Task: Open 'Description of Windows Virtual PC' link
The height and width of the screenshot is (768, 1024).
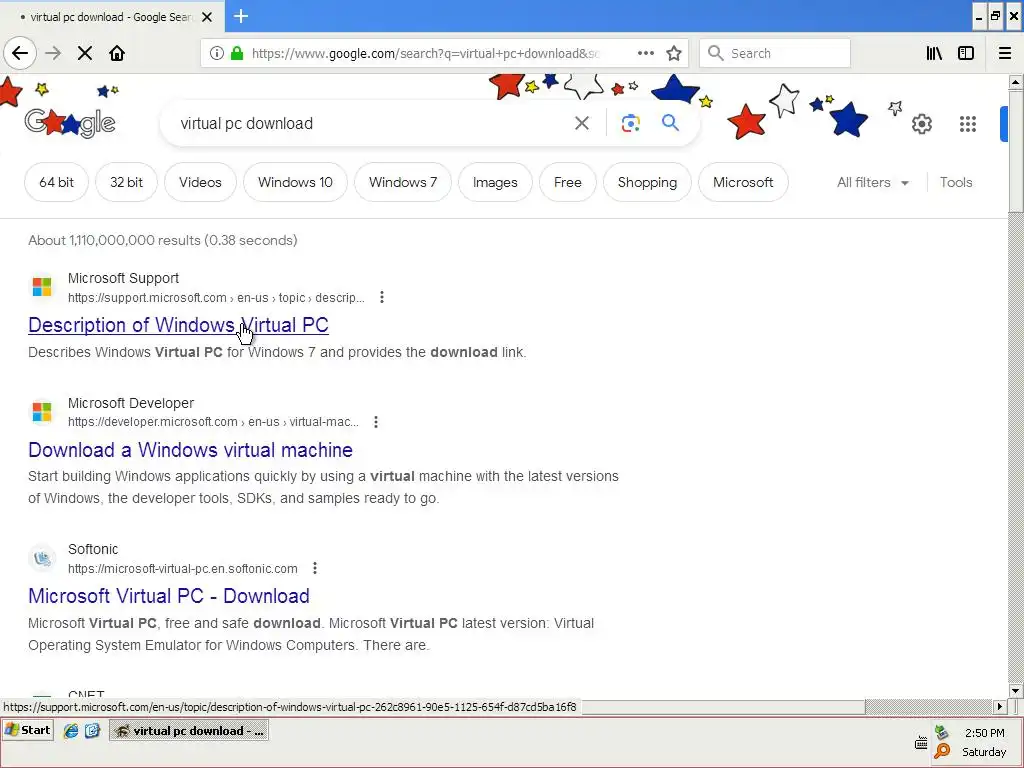Action: (x=178, y=325)
